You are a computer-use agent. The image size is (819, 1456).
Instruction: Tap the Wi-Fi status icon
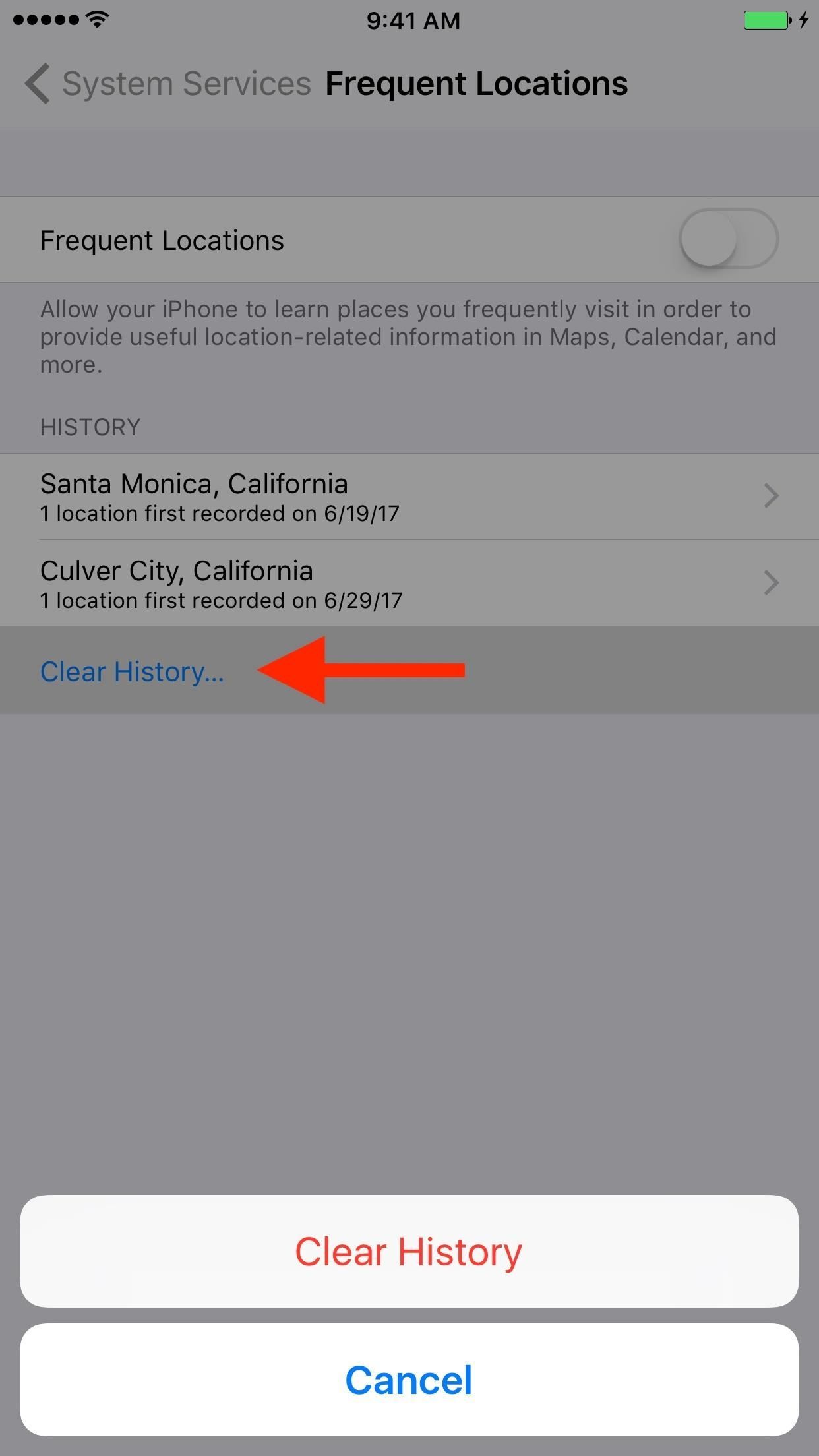98,20
